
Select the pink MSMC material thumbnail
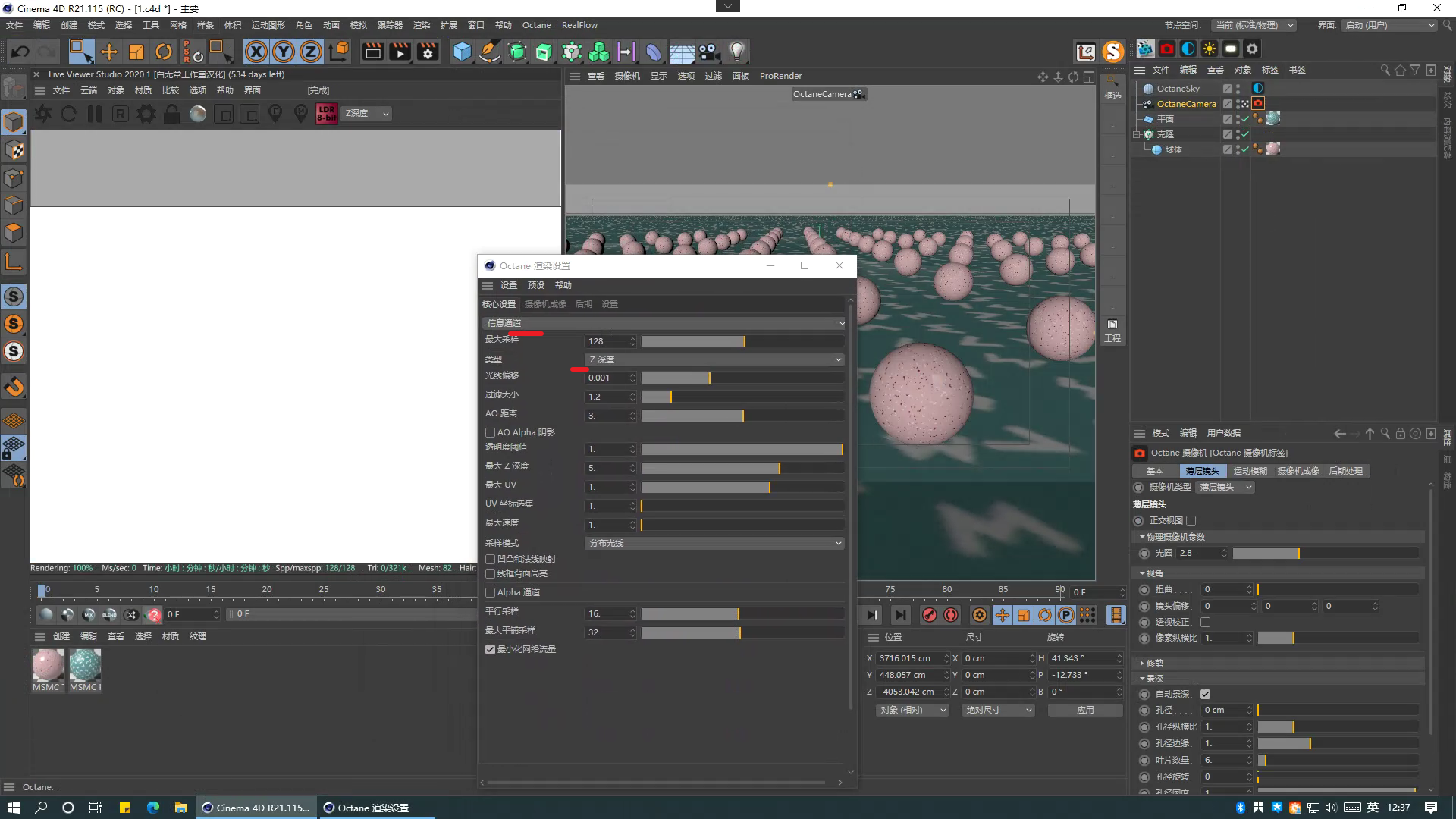click(48, 666)
